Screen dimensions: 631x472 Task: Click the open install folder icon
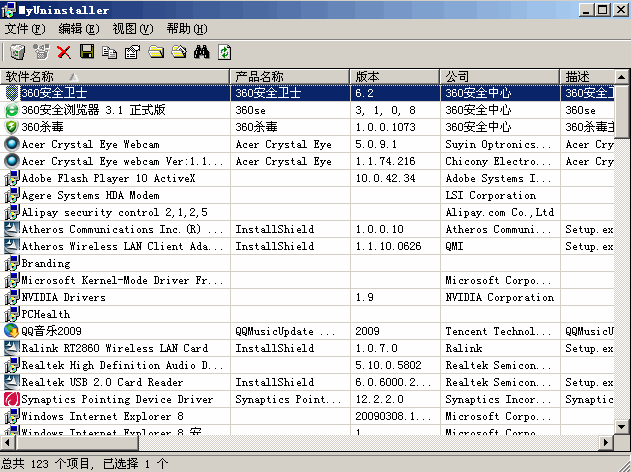pyautogui.click(x=156, y=52)
